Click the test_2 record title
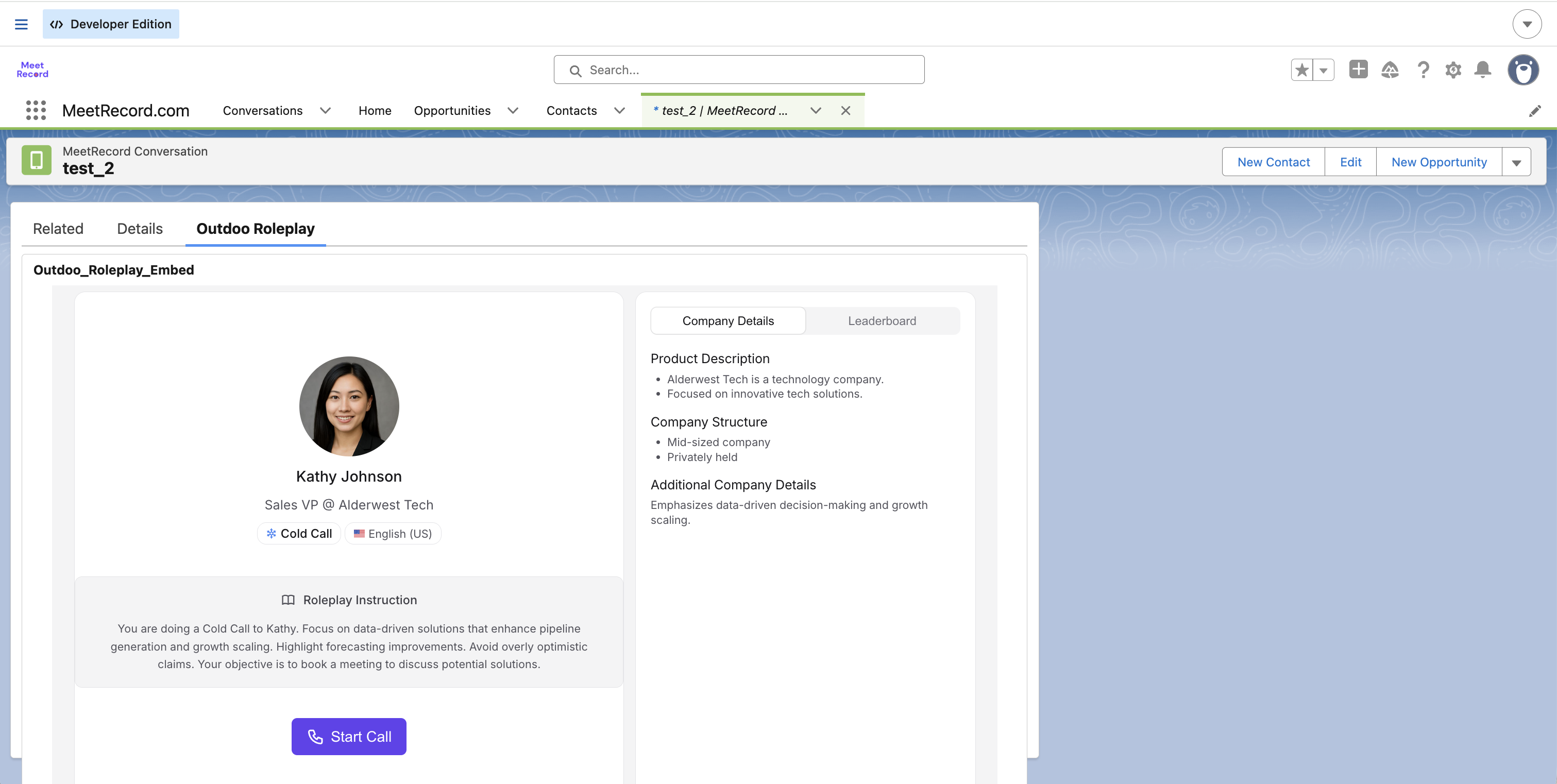This screenshot has height=784, width=1557. 88,168
